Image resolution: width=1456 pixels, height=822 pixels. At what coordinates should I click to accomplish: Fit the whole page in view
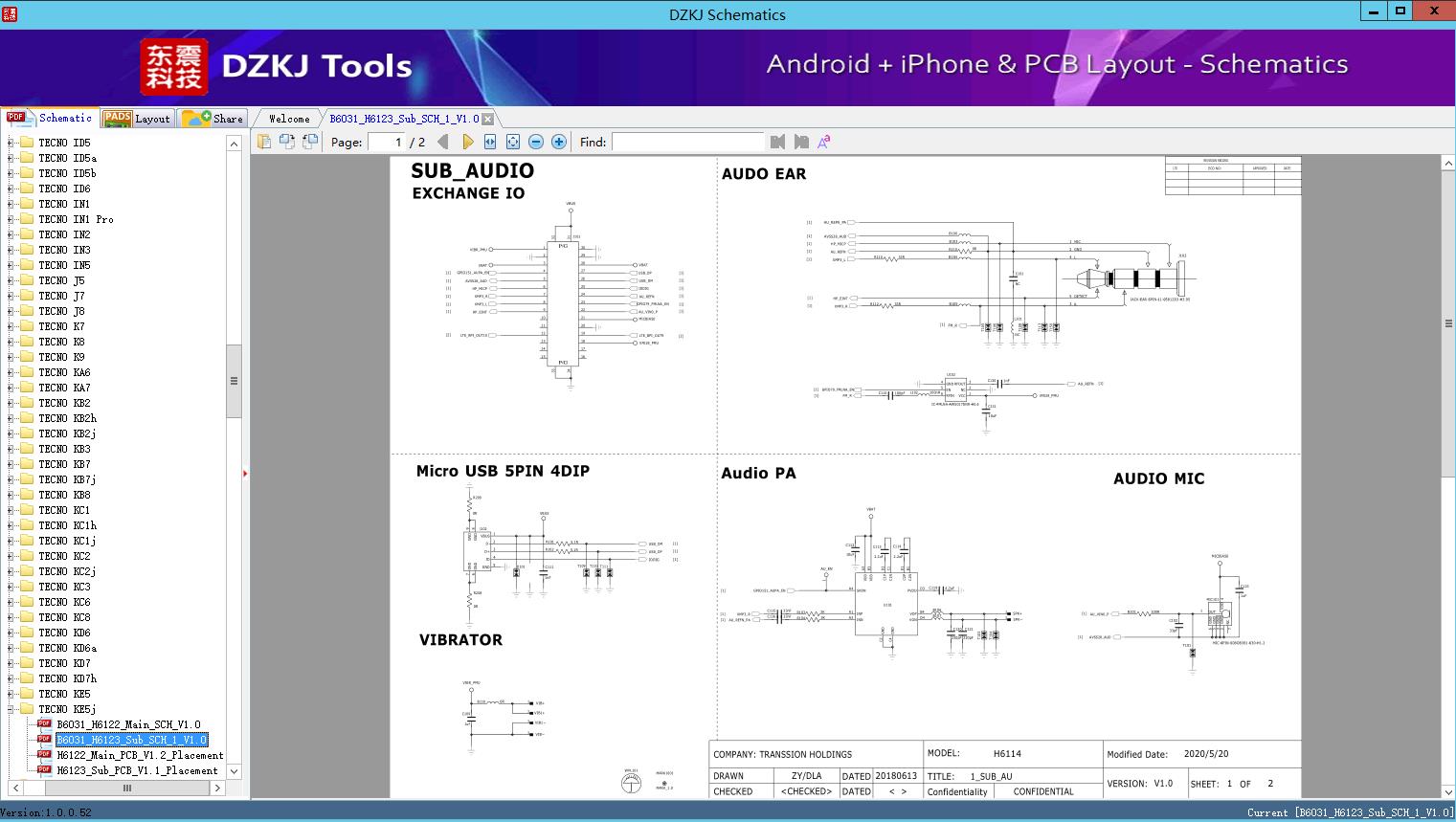point(513,142)
